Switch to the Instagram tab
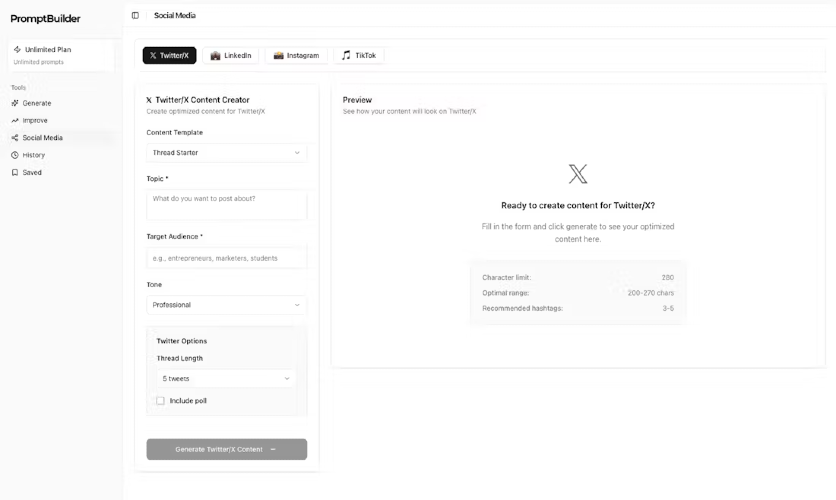Viewport: 836px width, 500px height. coord(296,55)
